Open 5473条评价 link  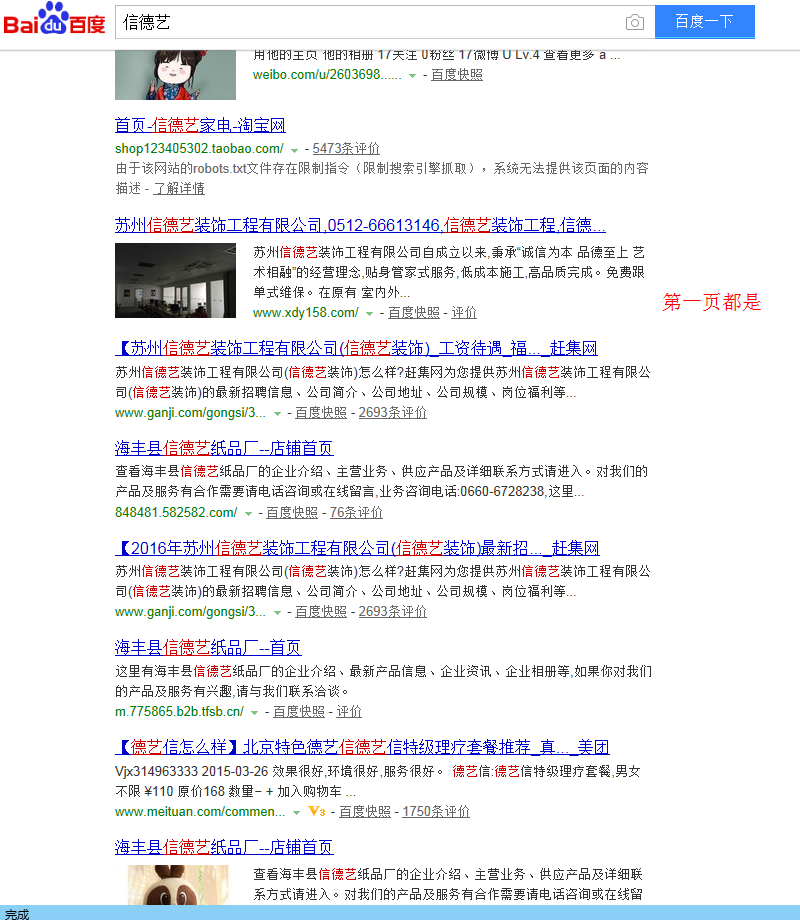346,148
